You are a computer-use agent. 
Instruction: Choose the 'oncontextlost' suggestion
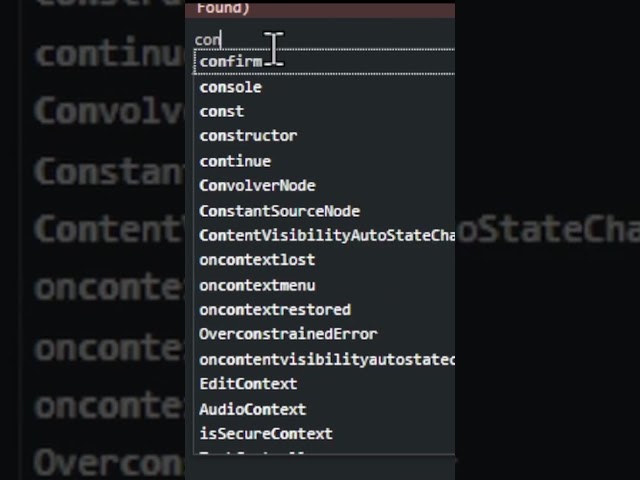257,260
